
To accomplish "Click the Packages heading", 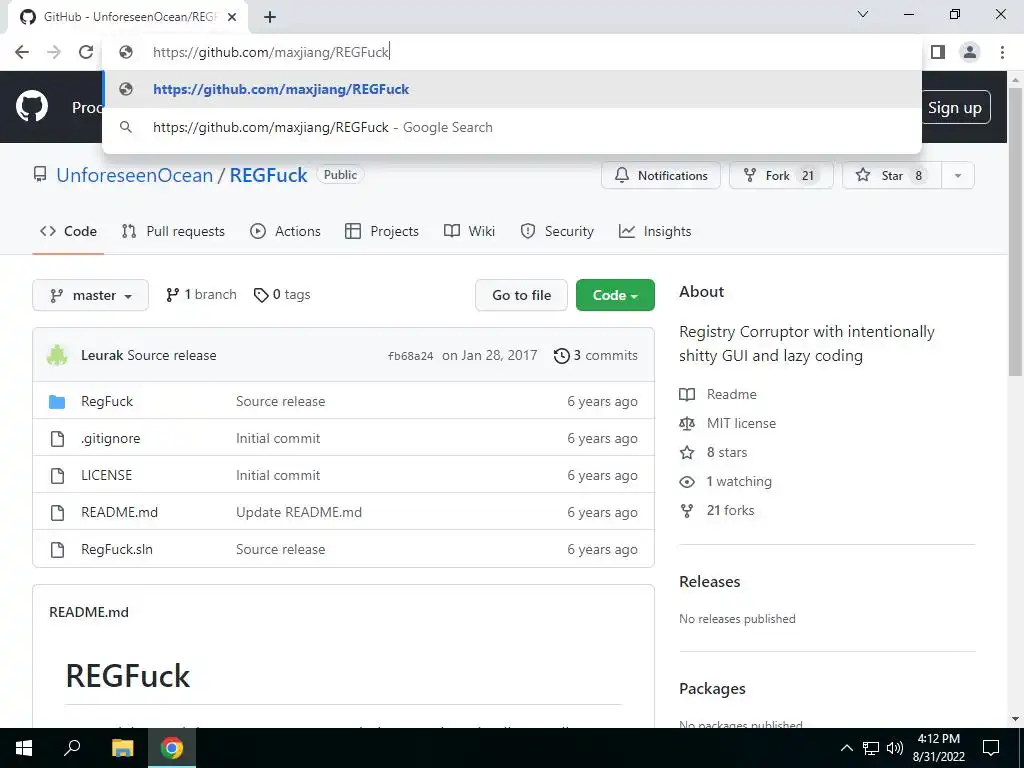I will [x=712, y=688].
